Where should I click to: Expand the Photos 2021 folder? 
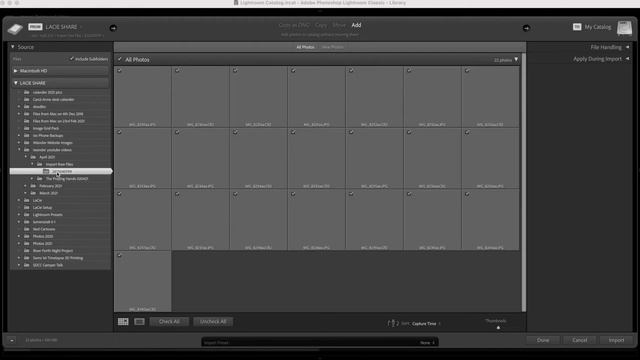(19, 244)
